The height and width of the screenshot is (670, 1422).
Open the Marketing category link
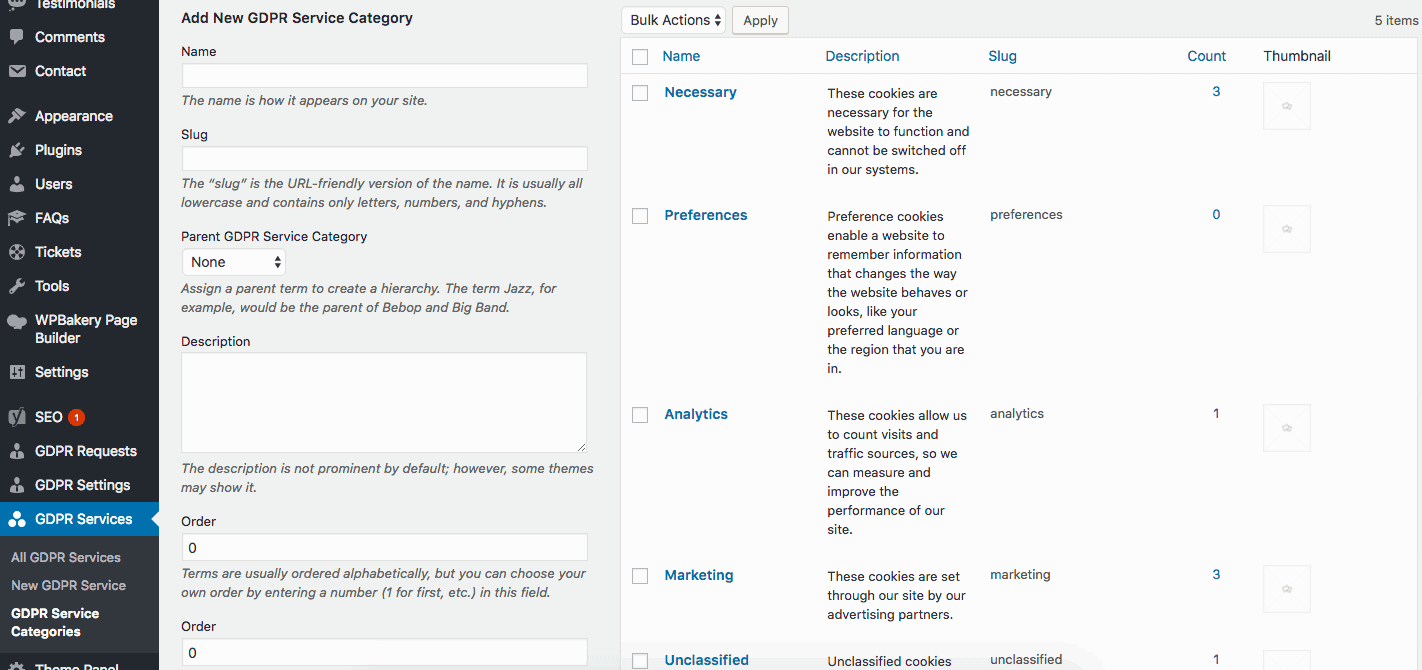click(699, 575)
